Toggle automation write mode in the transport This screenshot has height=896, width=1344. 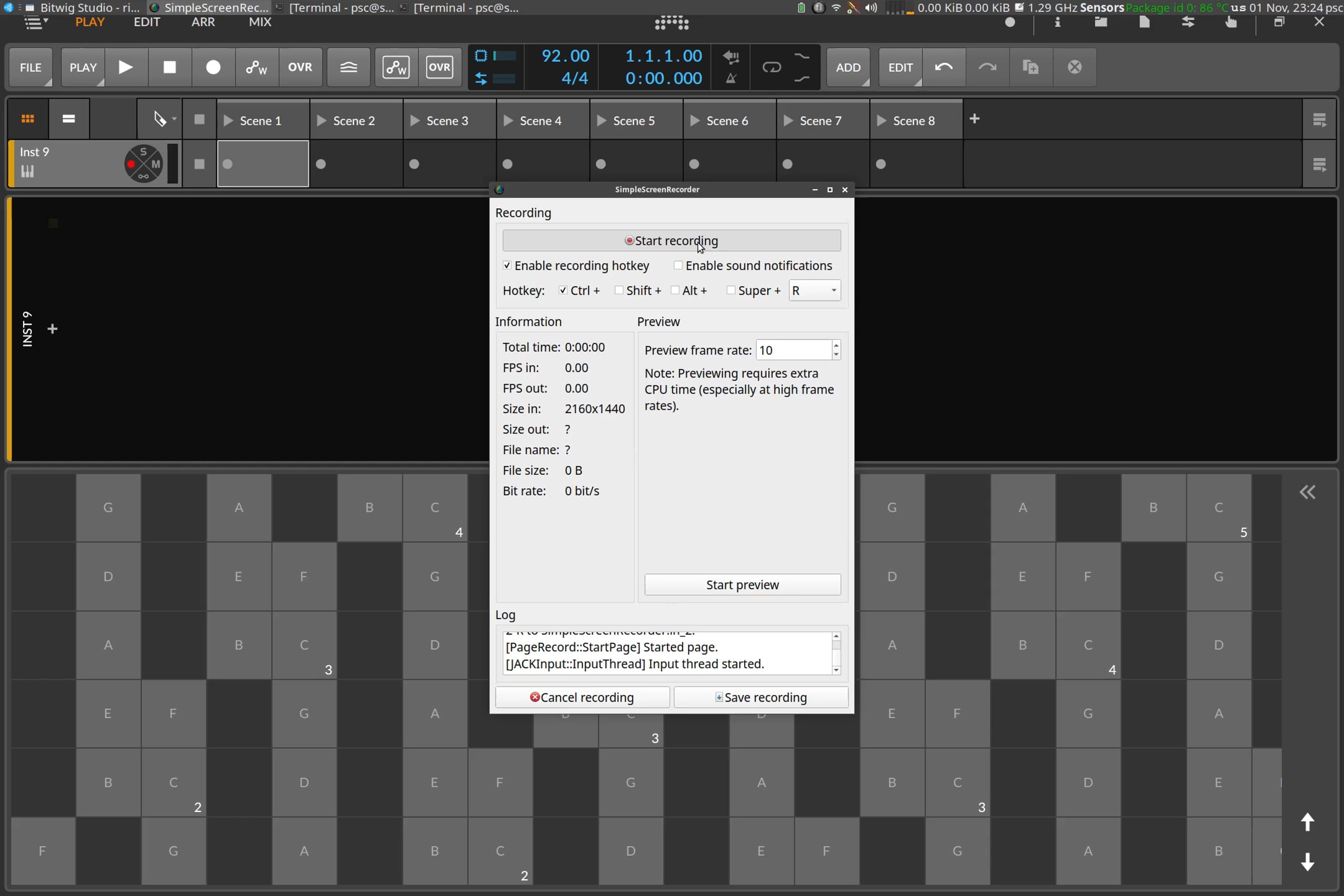click(x=256, y=67)
